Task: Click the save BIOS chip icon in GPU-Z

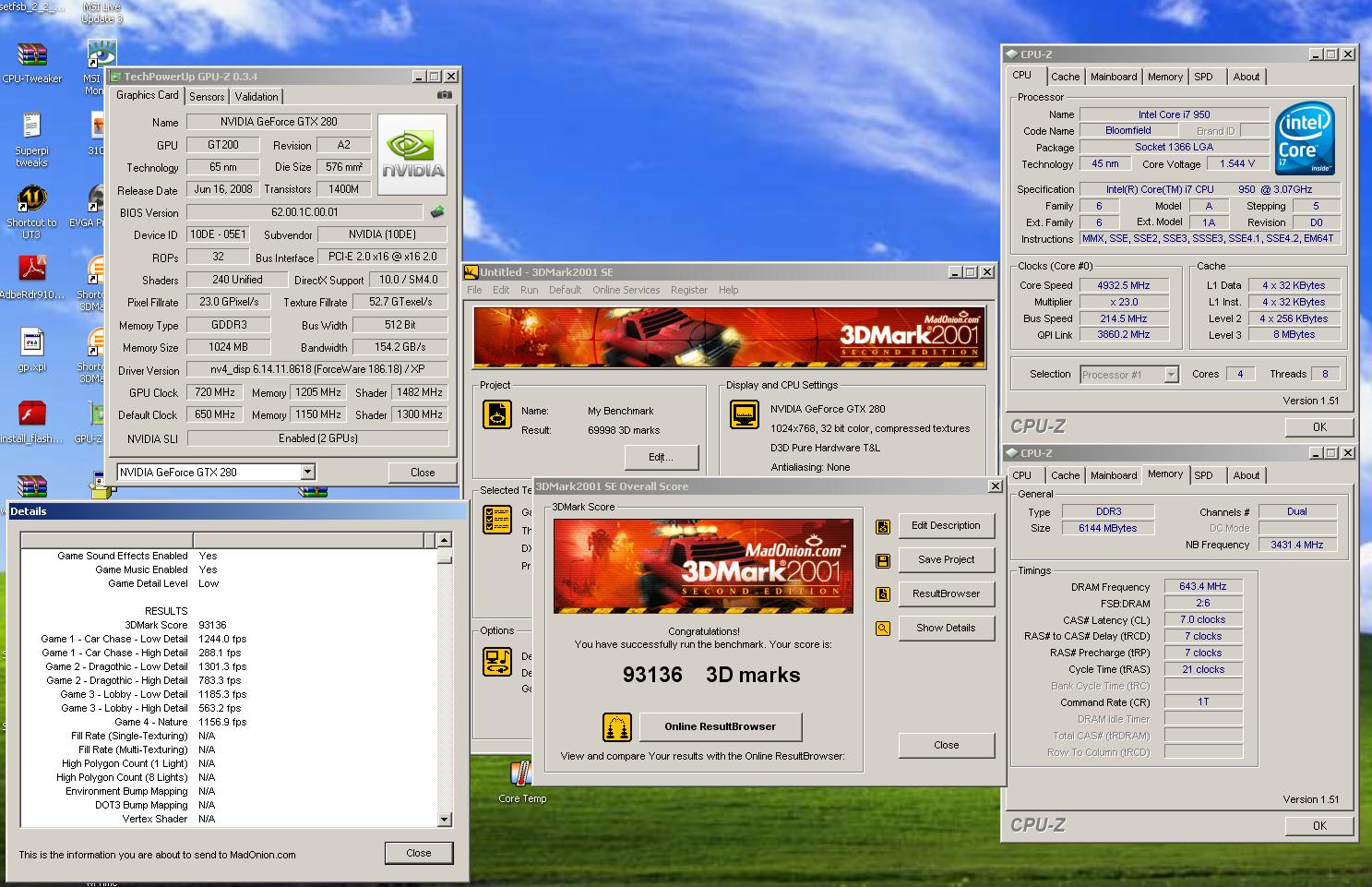Action: pos(436,212)
